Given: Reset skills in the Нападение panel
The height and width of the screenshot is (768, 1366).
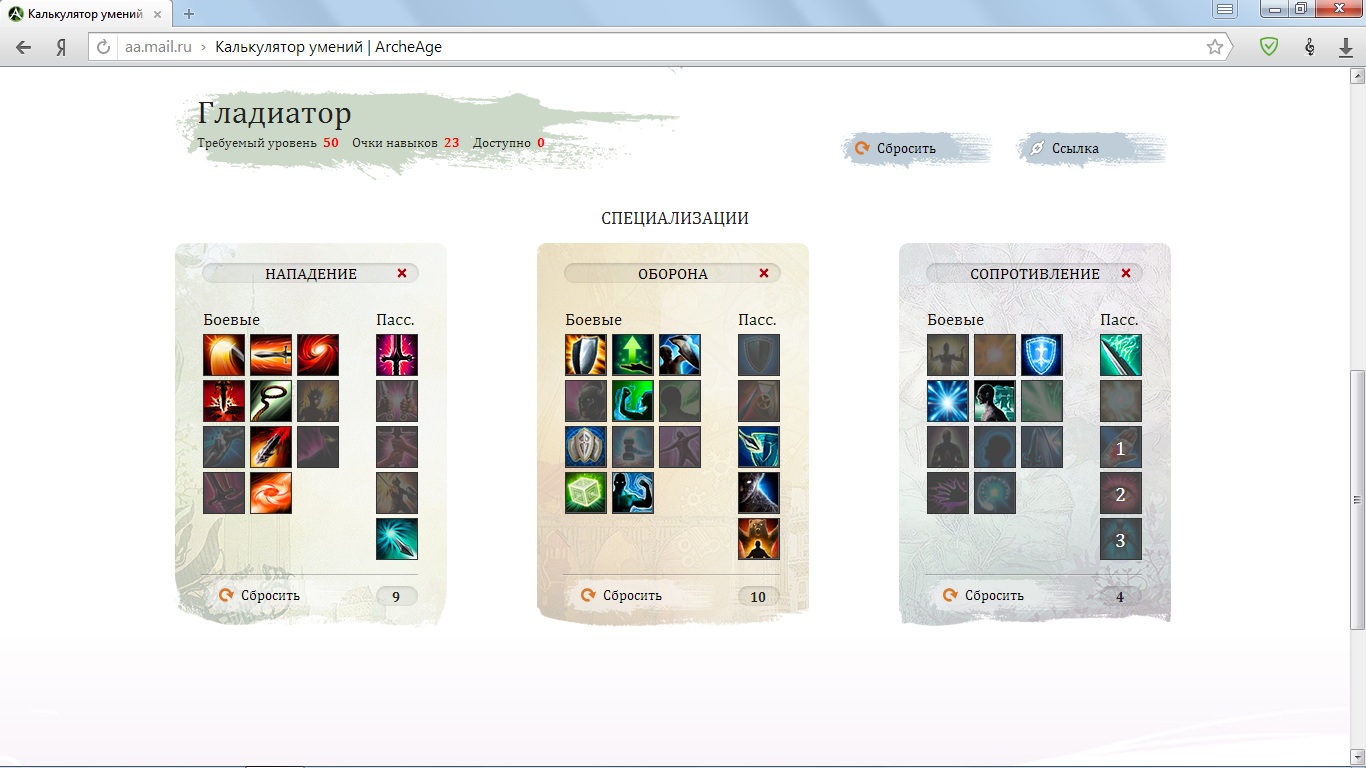Looking at the screenshot, I should click(260, 595).
